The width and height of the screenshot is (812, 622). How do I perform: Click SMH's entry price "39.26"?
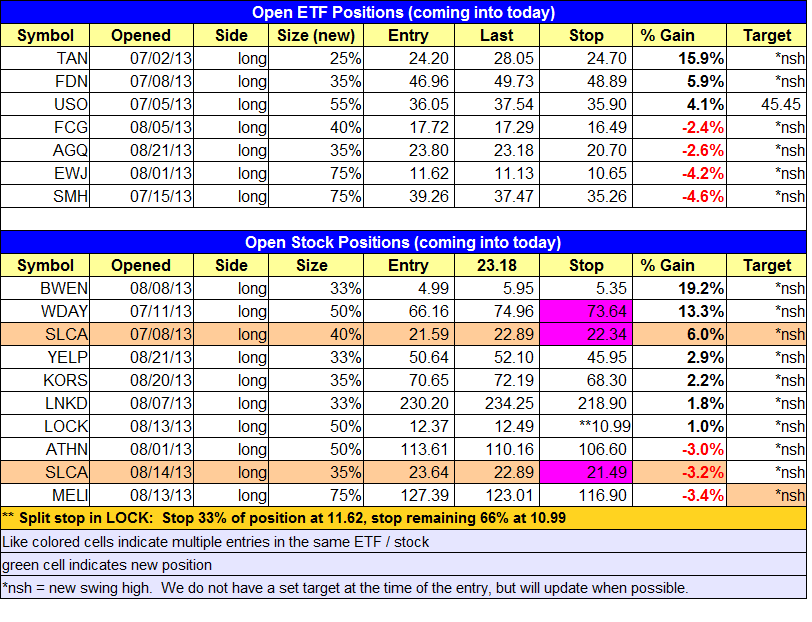click(x=409, y=196)
